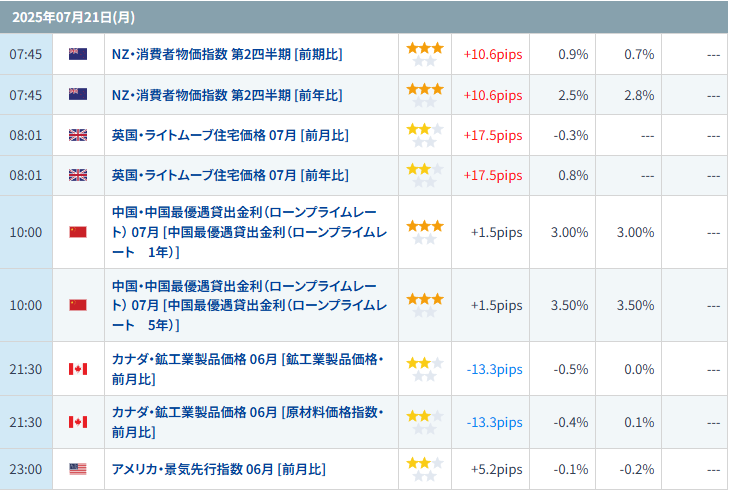Open カナダ 原材料価格指数・前月比 link

[247, 423]
